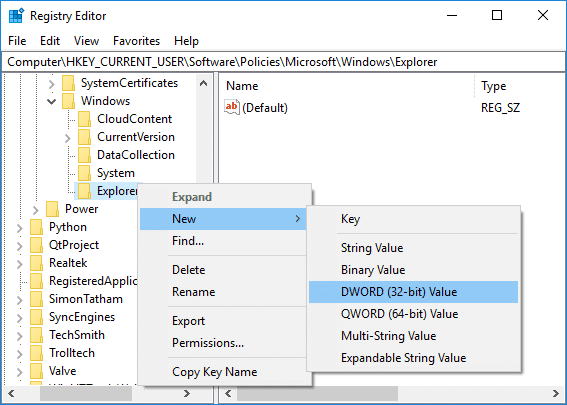Viewport: 567px width, 405px height.
Task: Collapse the Windows key in tree
Action: pyautogui.click(x=52, y=101)
